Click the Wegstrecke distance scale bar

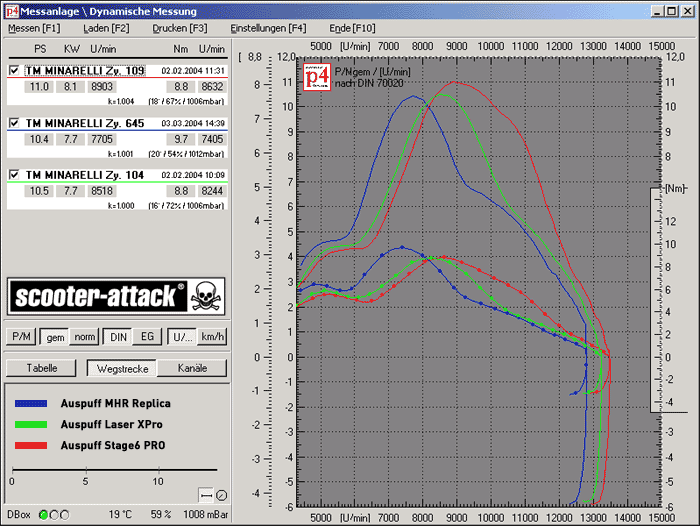pyautogui.click(x=115, y=470)
